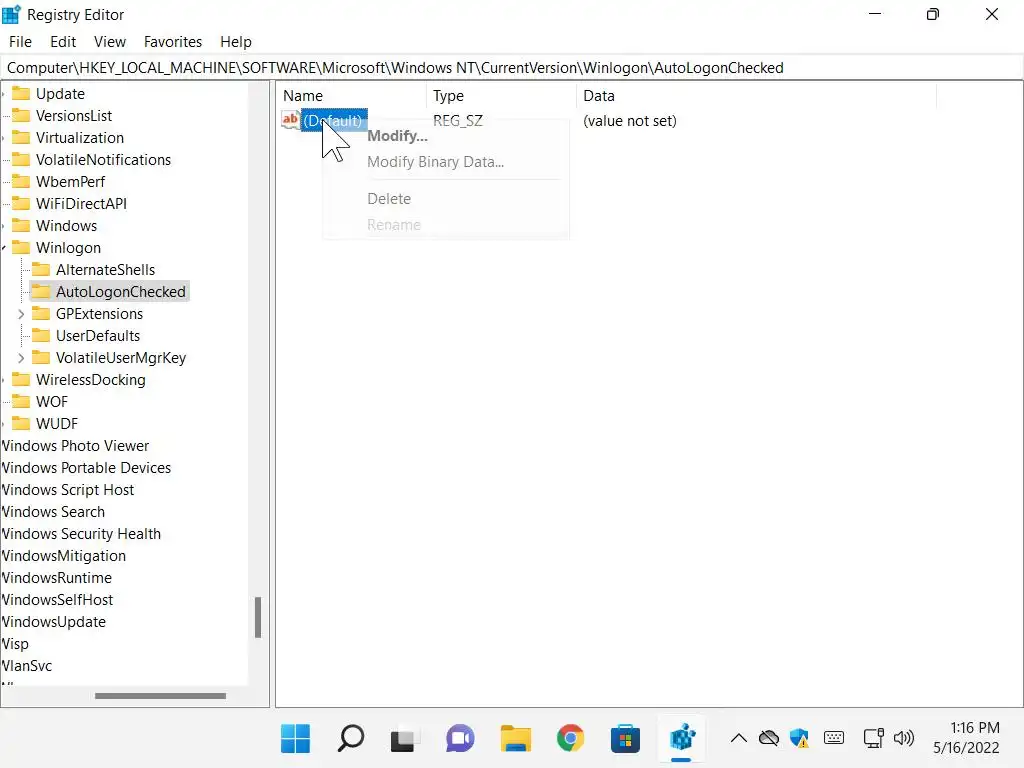The height and width of the screenshot is (768, 1024).
Task: Collapse the Winlogon key chevron
Action: click(4, 248)
